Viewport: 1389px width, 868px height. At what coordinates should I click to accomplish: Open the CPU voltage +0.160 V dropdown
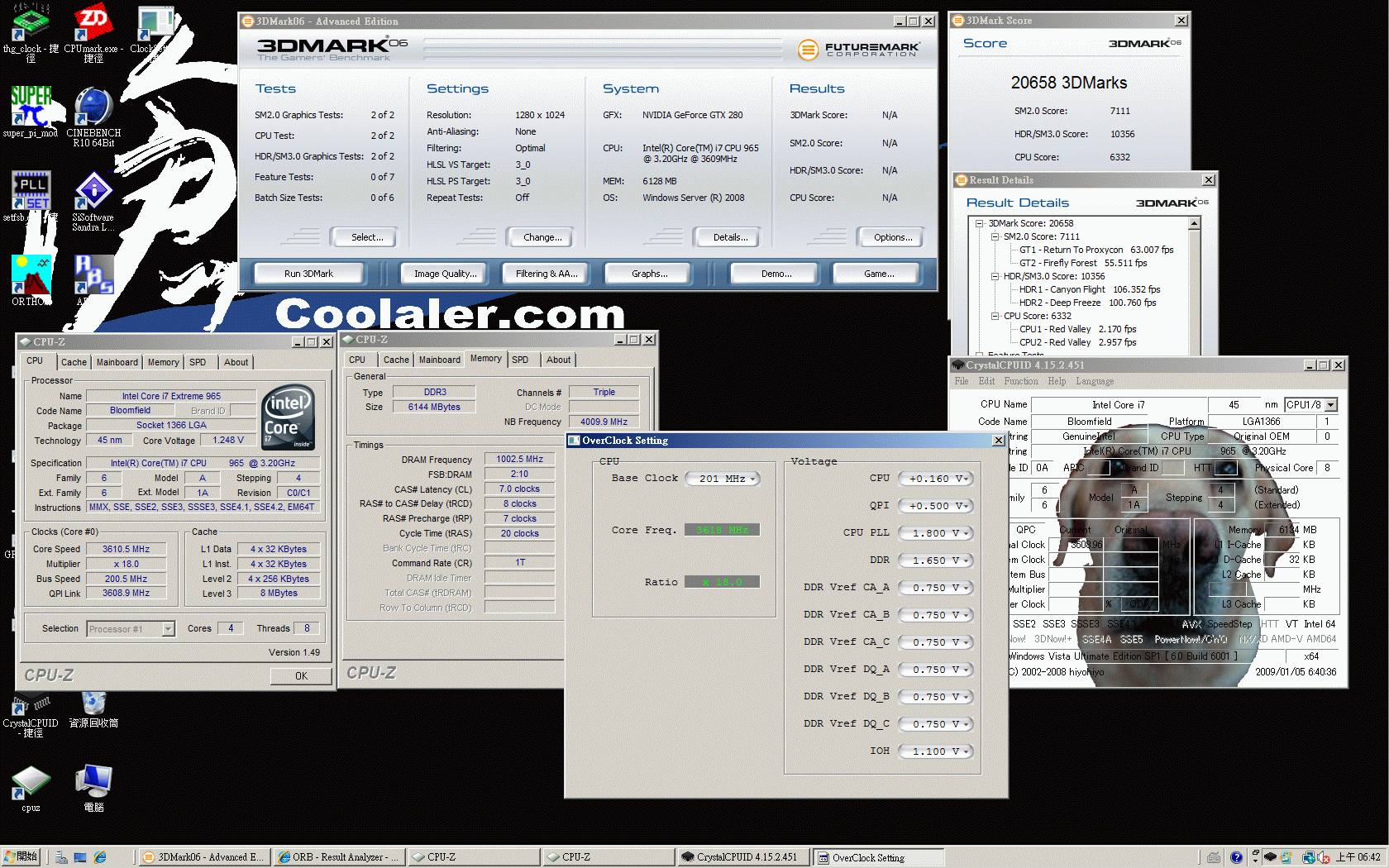pos(935,479)
